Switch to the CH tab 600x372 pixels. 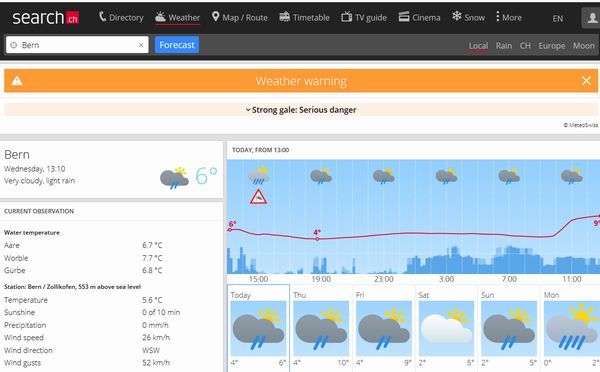coord(525,46)
